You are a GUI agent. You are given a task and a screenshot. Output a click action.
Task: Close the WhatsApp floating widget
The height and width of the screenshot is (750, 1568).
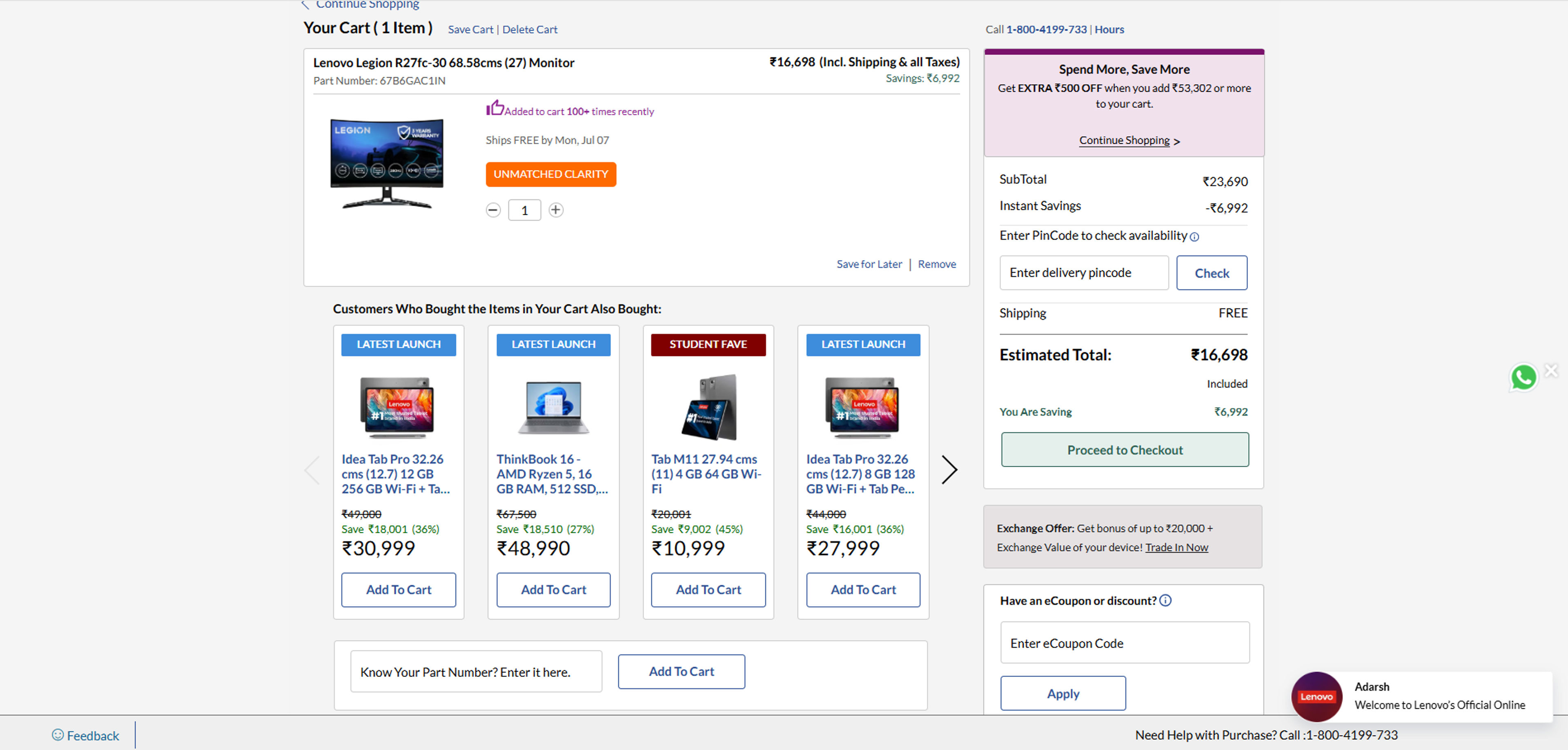[x=1551, y=370]
